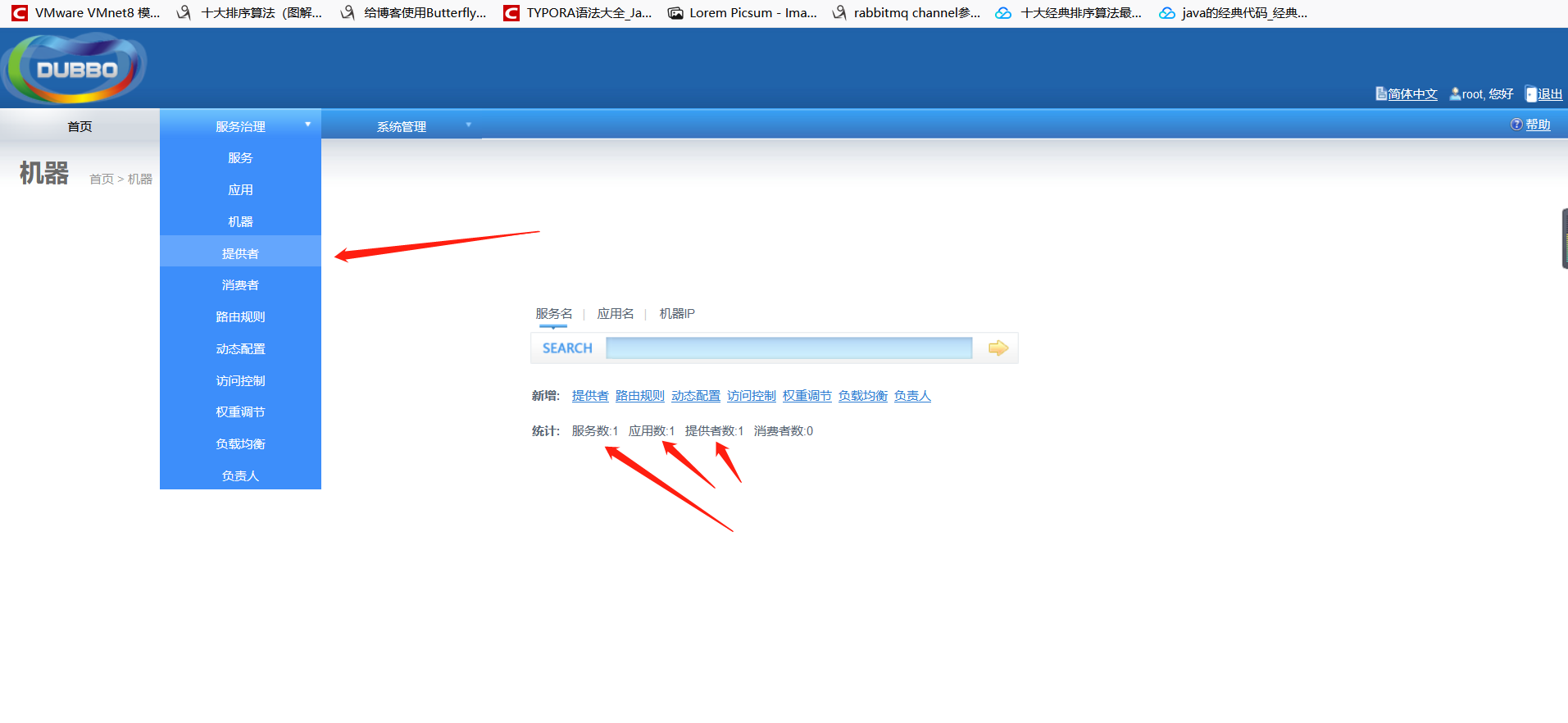Click 首页 in the breadcrumb
Screen dimensions: 1568x723
pos(102,179)
